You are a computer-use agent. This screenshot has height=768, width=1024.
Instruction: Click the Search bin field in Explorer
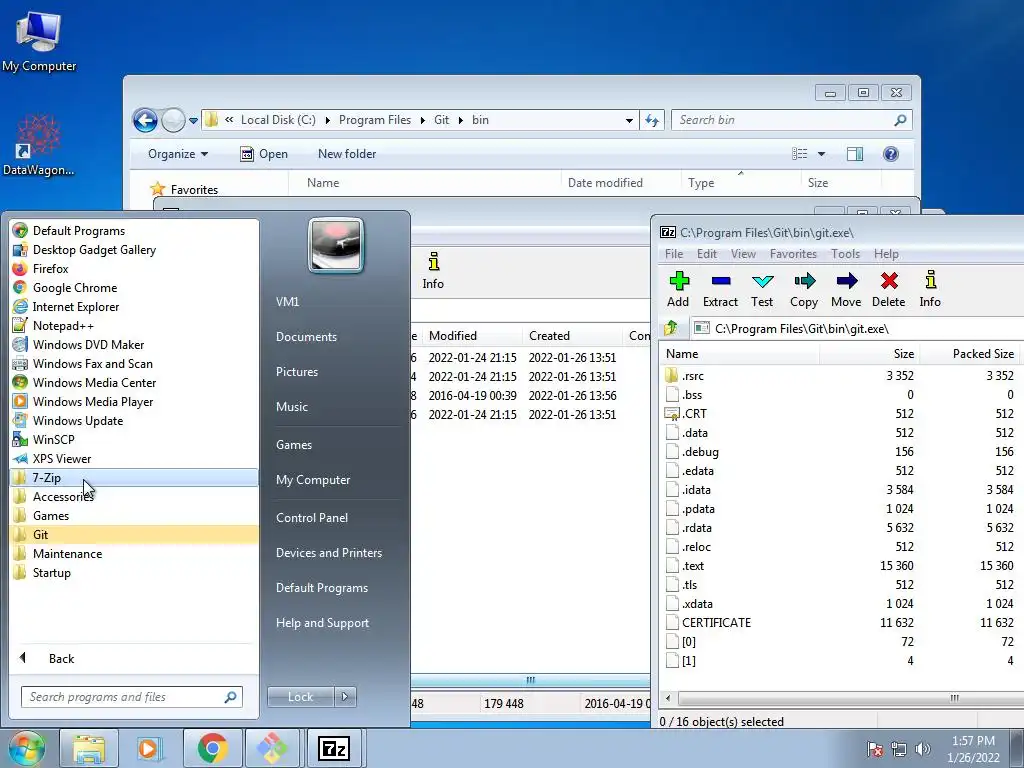[791, 120]
